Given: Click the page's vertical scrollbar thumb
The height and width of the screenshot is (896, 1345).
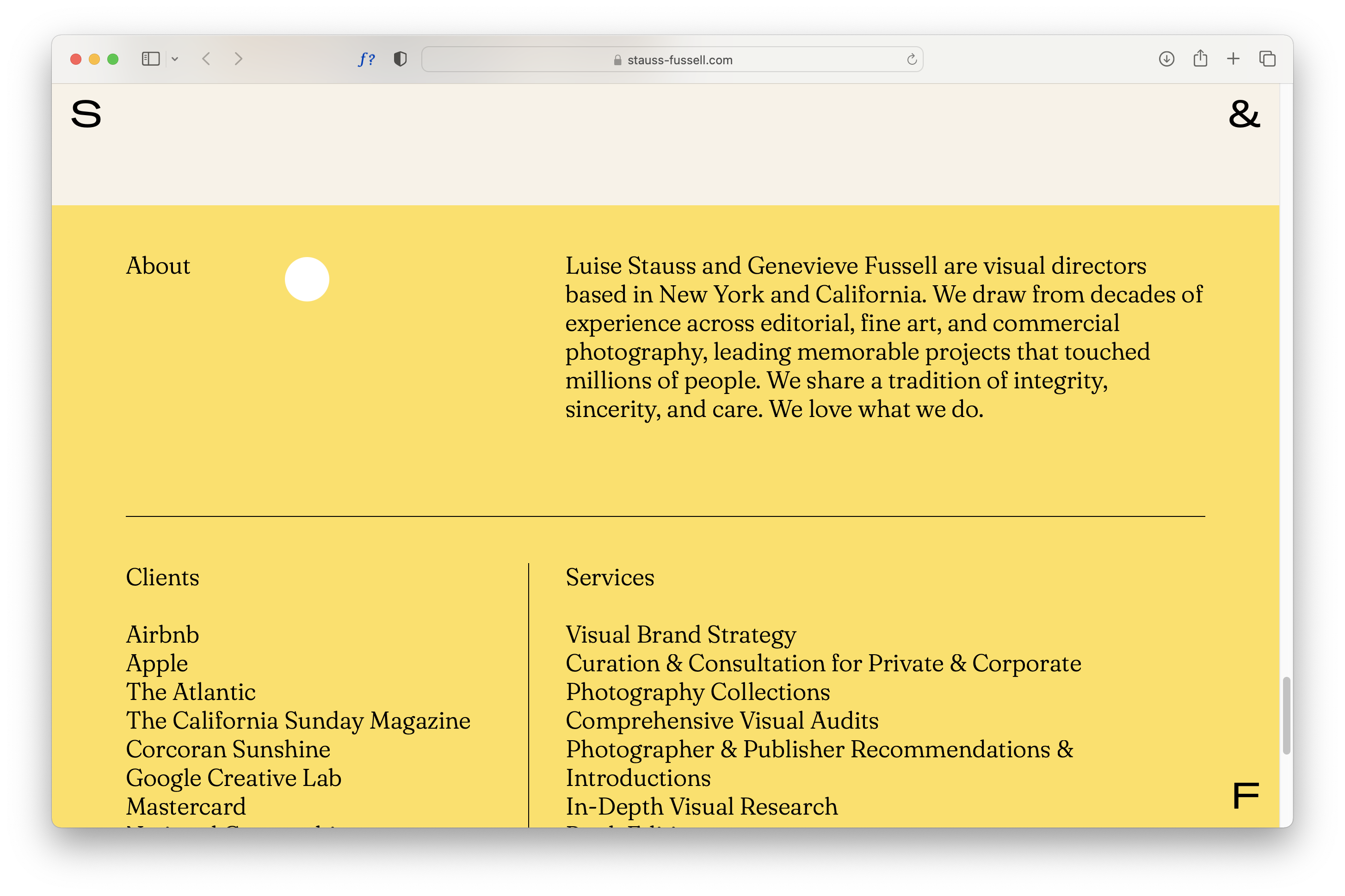Looking at the screenshot, I should [x=1286, y=715].
